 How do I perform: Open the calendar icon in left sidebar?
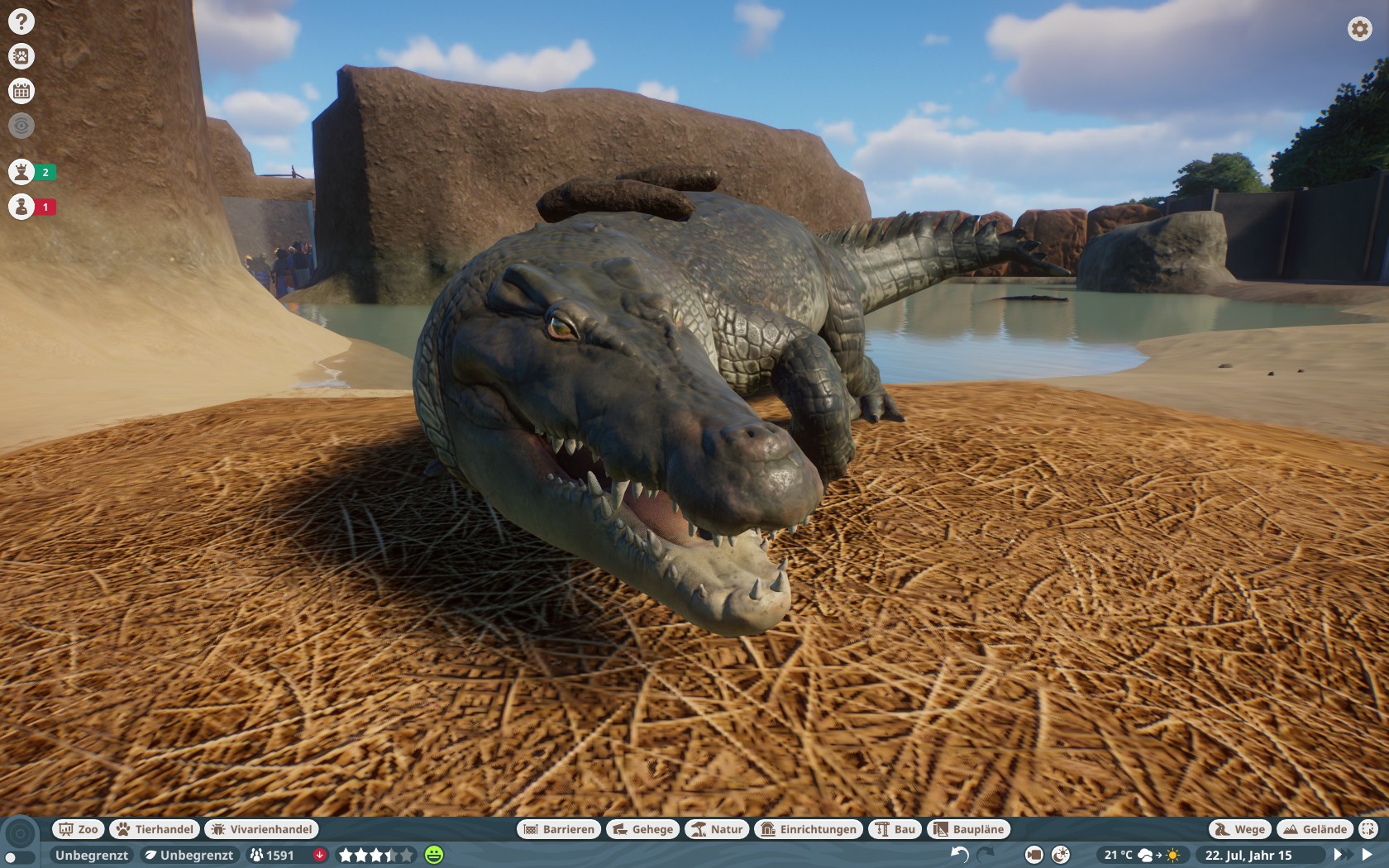click(x=21, y=91)
